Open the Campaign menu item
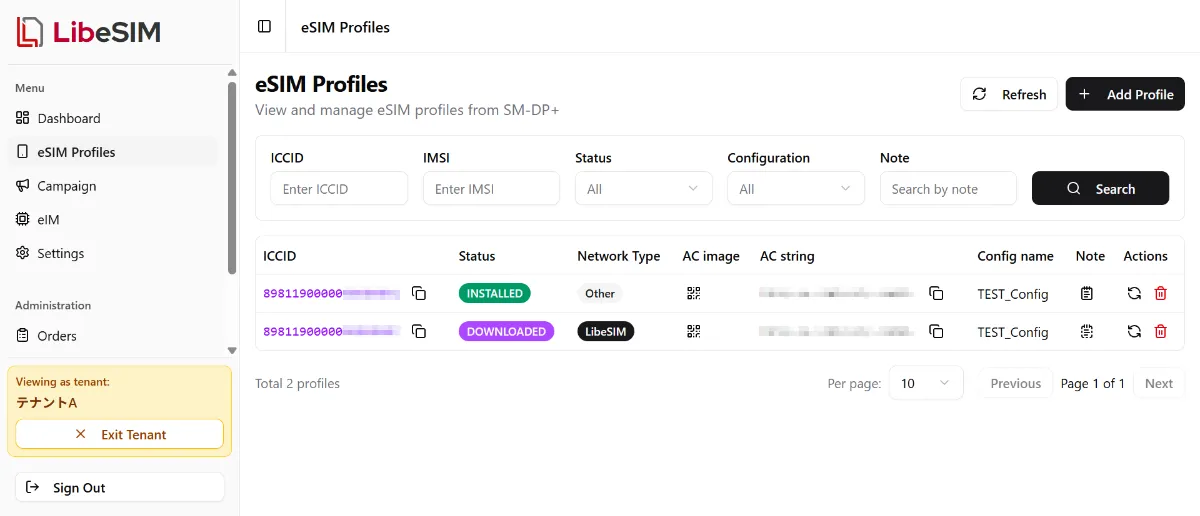Viewport: 1200px width, 516px height. pos(67,186)
